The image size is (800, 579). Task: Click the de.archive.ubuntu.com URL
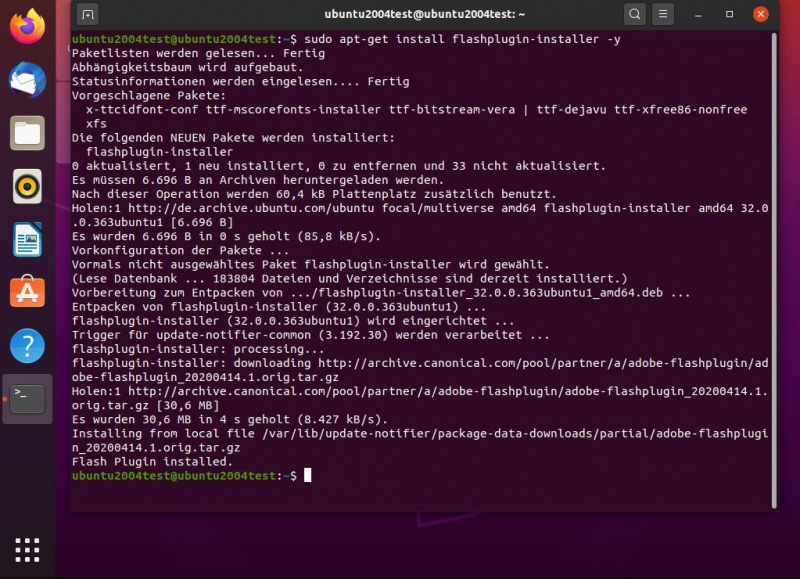click(x=251, y=208)
